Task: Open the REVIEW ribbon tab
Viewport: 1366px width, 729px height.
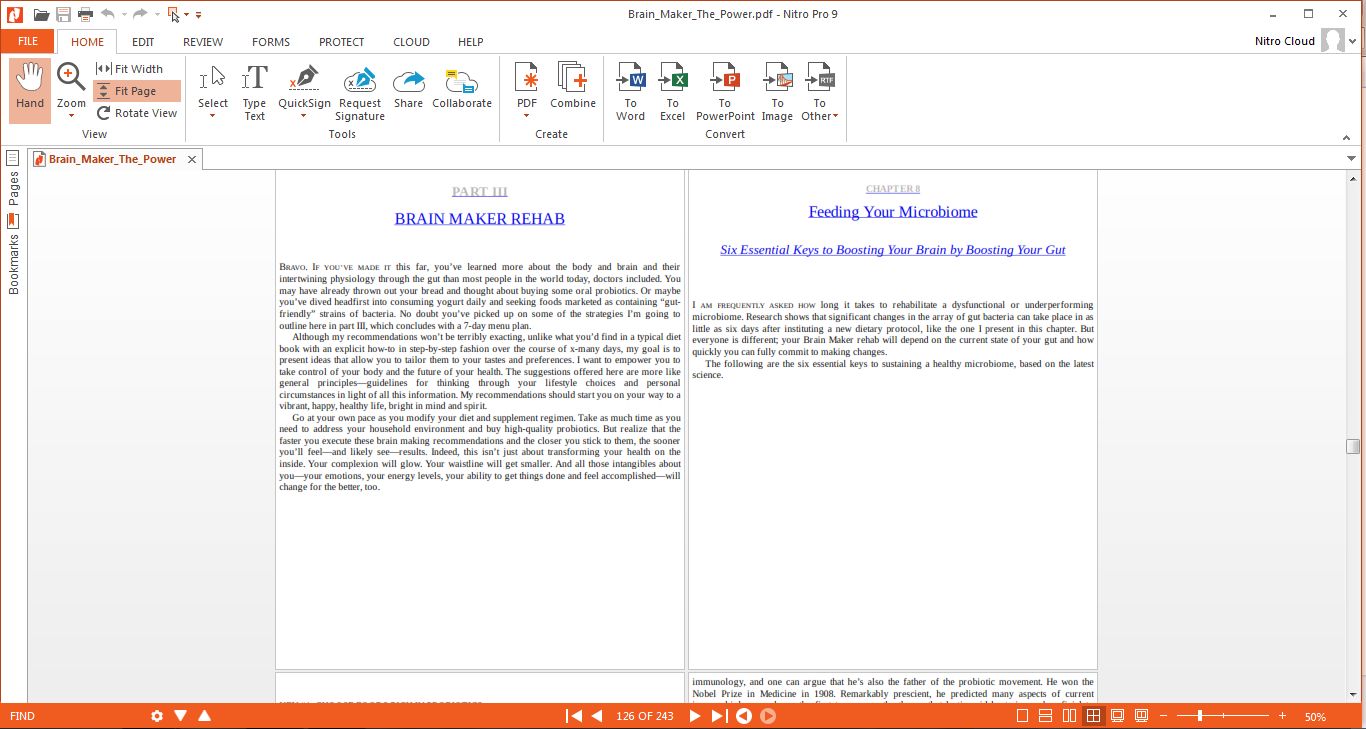Action: [x=203, y=42]
